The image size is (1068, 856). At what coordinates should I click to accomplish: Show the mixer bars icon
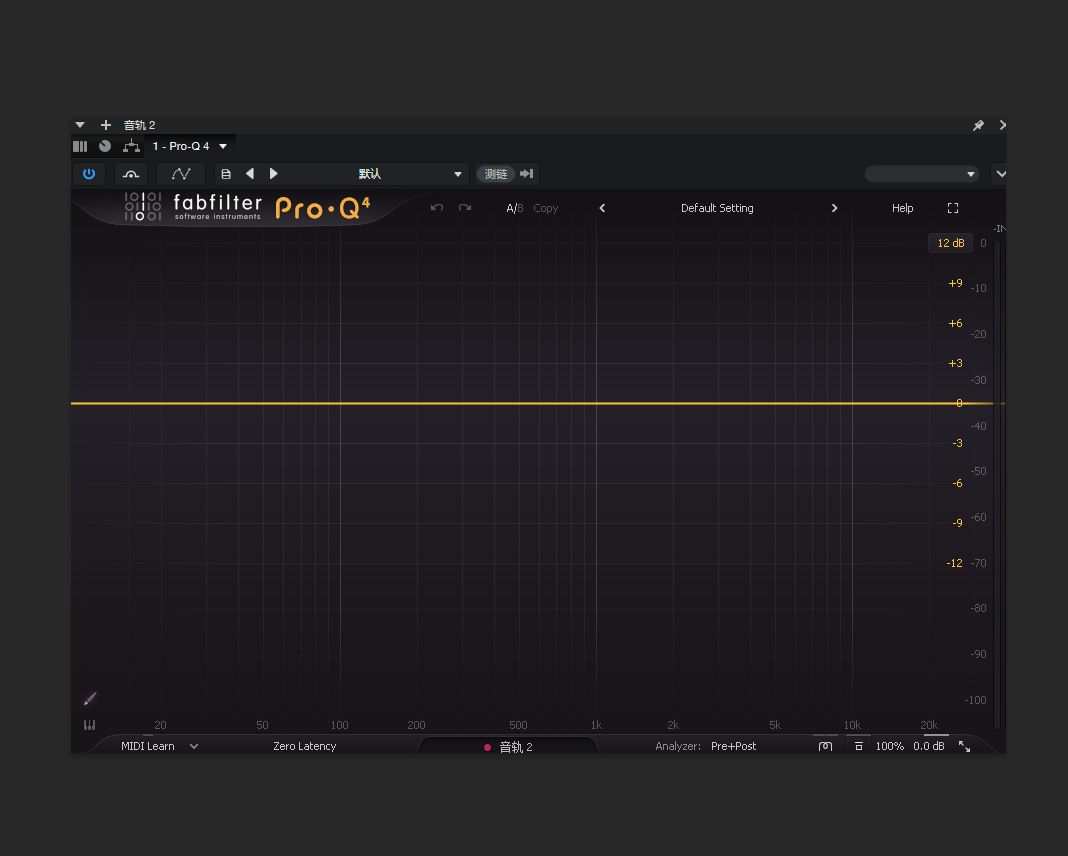(80, 146)
